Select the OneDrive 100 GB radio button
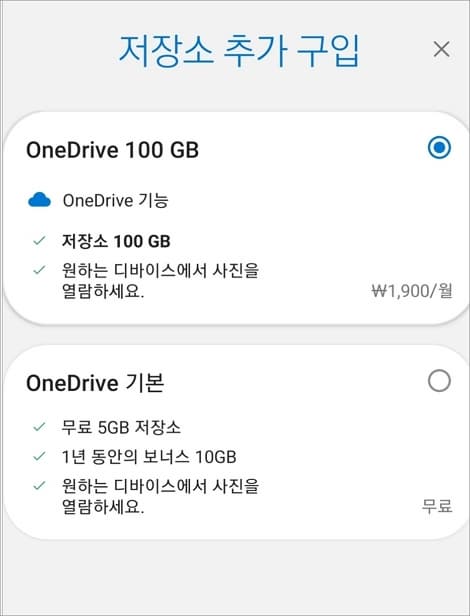This screenshot has height=616, width=470. (439, 148)
